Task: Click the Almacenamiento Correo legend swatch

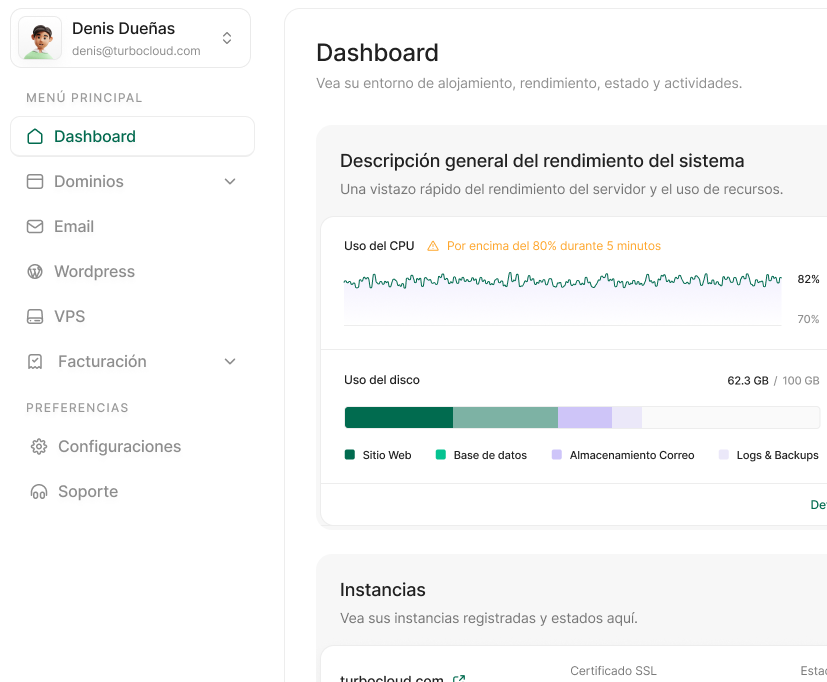Action: [556, 455]
